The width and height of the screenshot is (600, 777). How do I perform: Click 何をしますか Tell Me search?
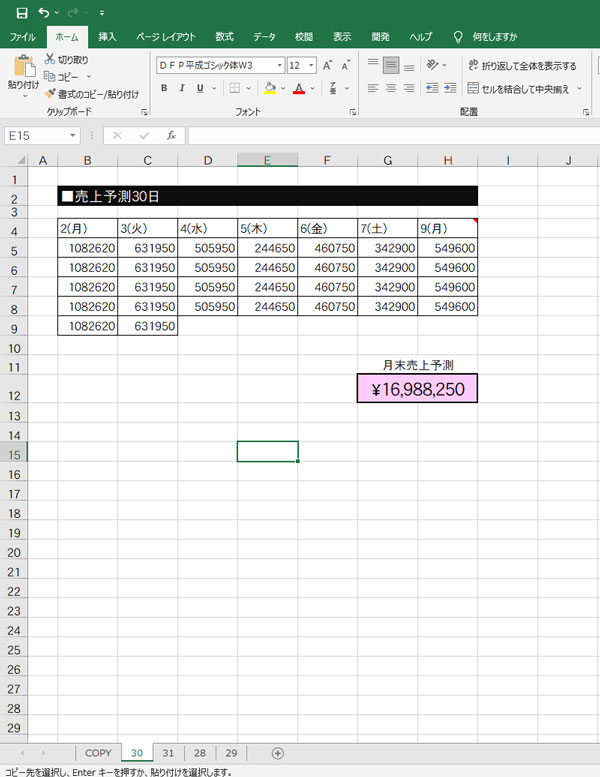tap(486, 37)
